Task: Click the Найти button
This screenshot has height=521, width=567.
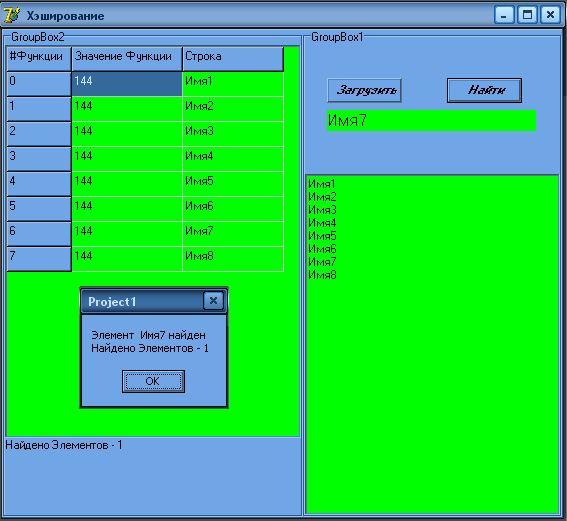Action: pos(484,90)
